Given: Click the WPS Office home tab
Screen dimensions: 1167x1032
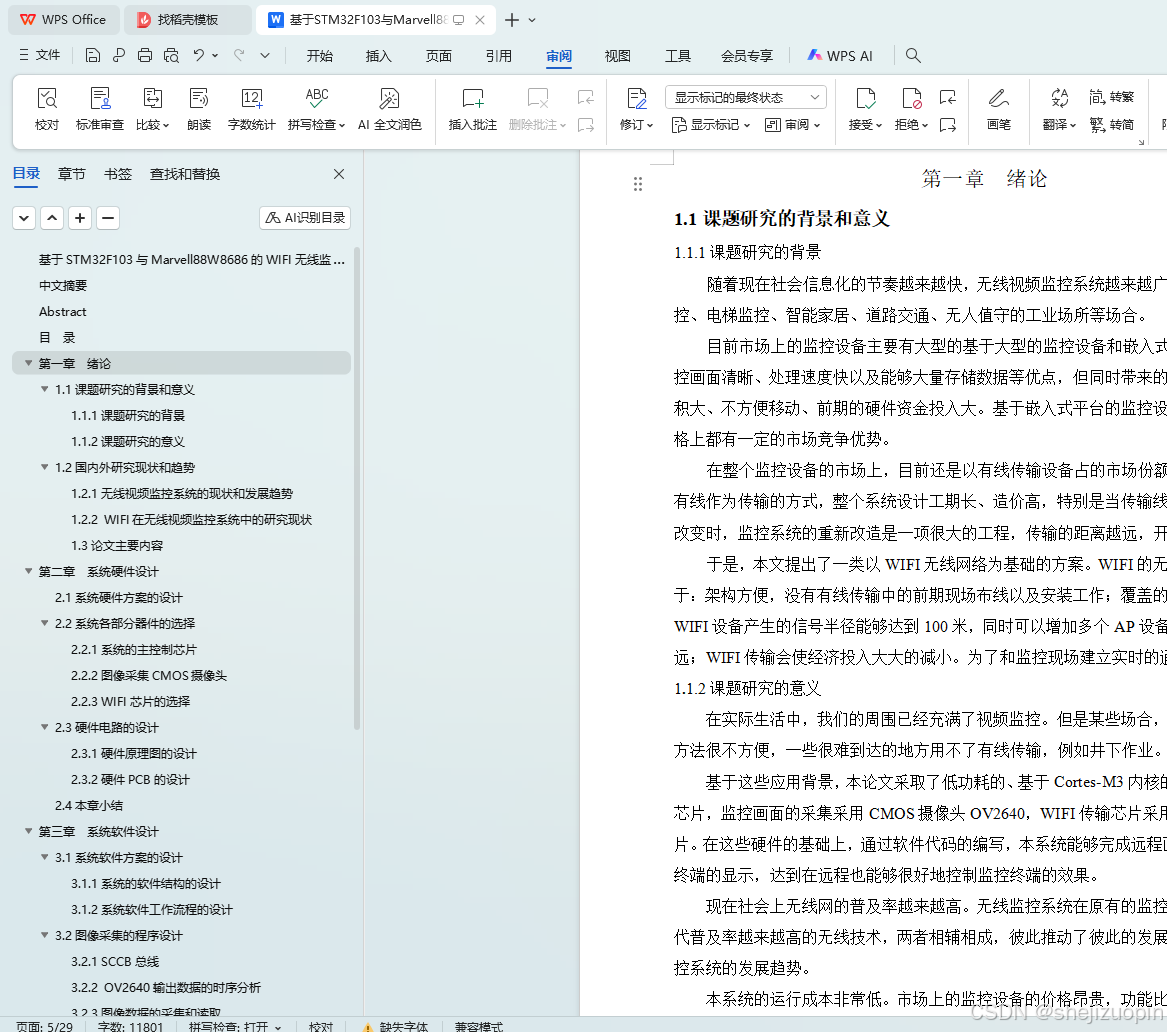Looking at the screenshot, I should click(x=63, y=20).
